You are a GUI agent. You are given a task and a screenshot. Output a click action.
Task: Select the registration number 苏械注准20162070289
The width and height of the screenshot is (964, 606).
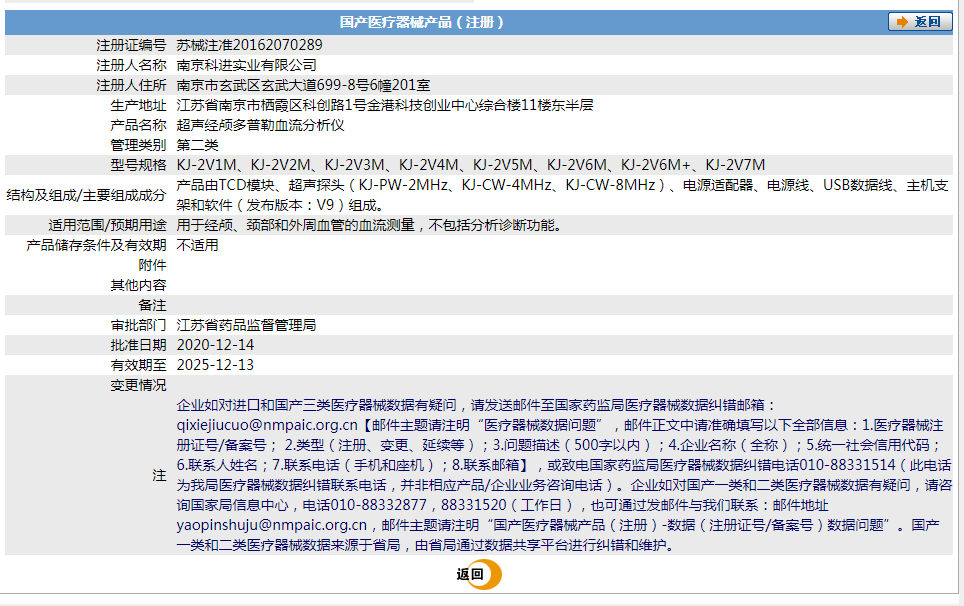coord(249,45)
